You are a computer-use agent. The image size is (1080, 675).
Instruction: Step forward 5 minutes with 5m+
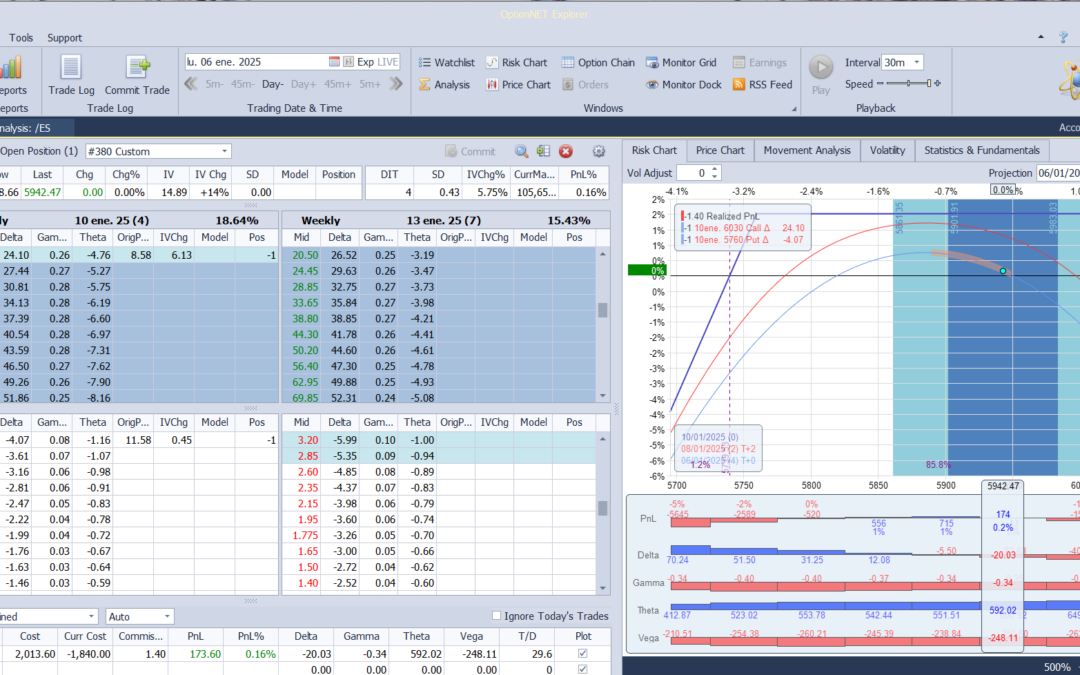tap(370, 84)
